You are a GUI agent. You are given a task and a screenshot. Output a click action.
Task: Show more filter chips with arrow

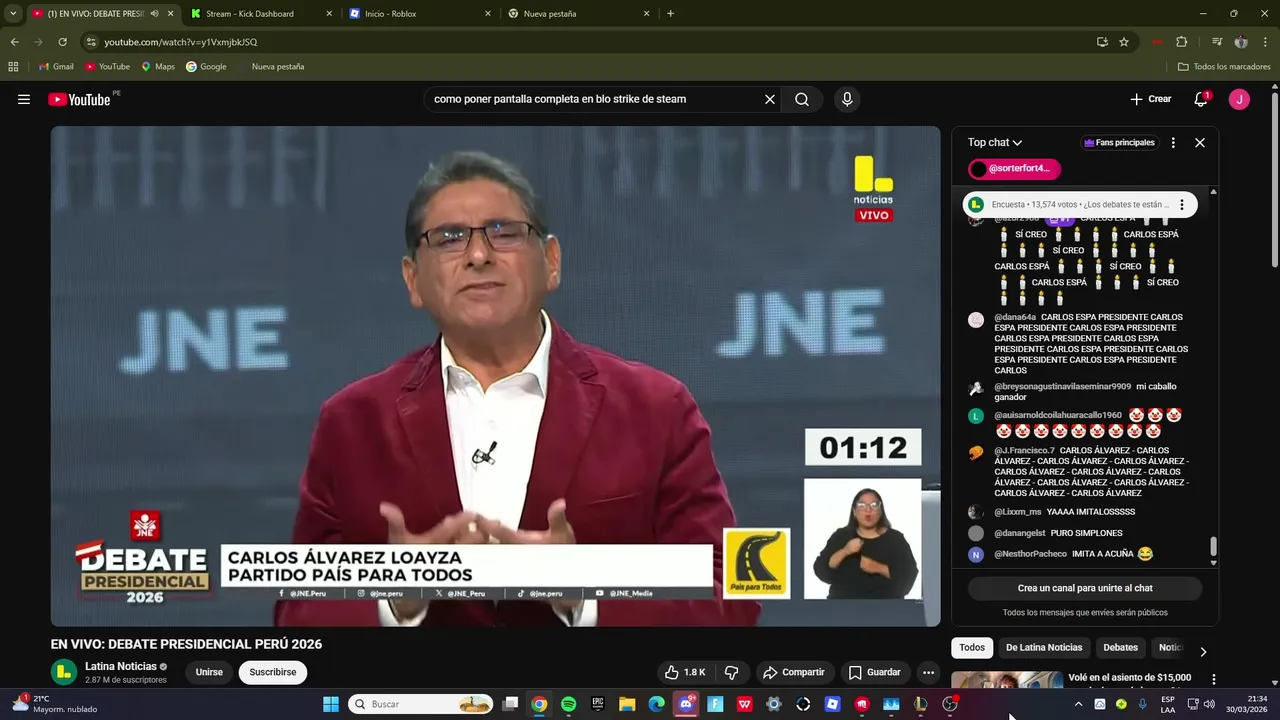tap(1203, 652)
